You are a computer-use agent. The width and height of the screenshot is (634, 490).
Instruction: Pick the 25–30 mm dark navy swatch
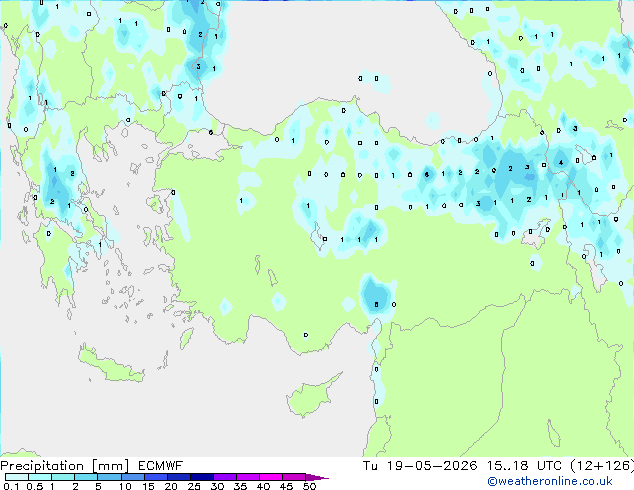click(201, 477)
